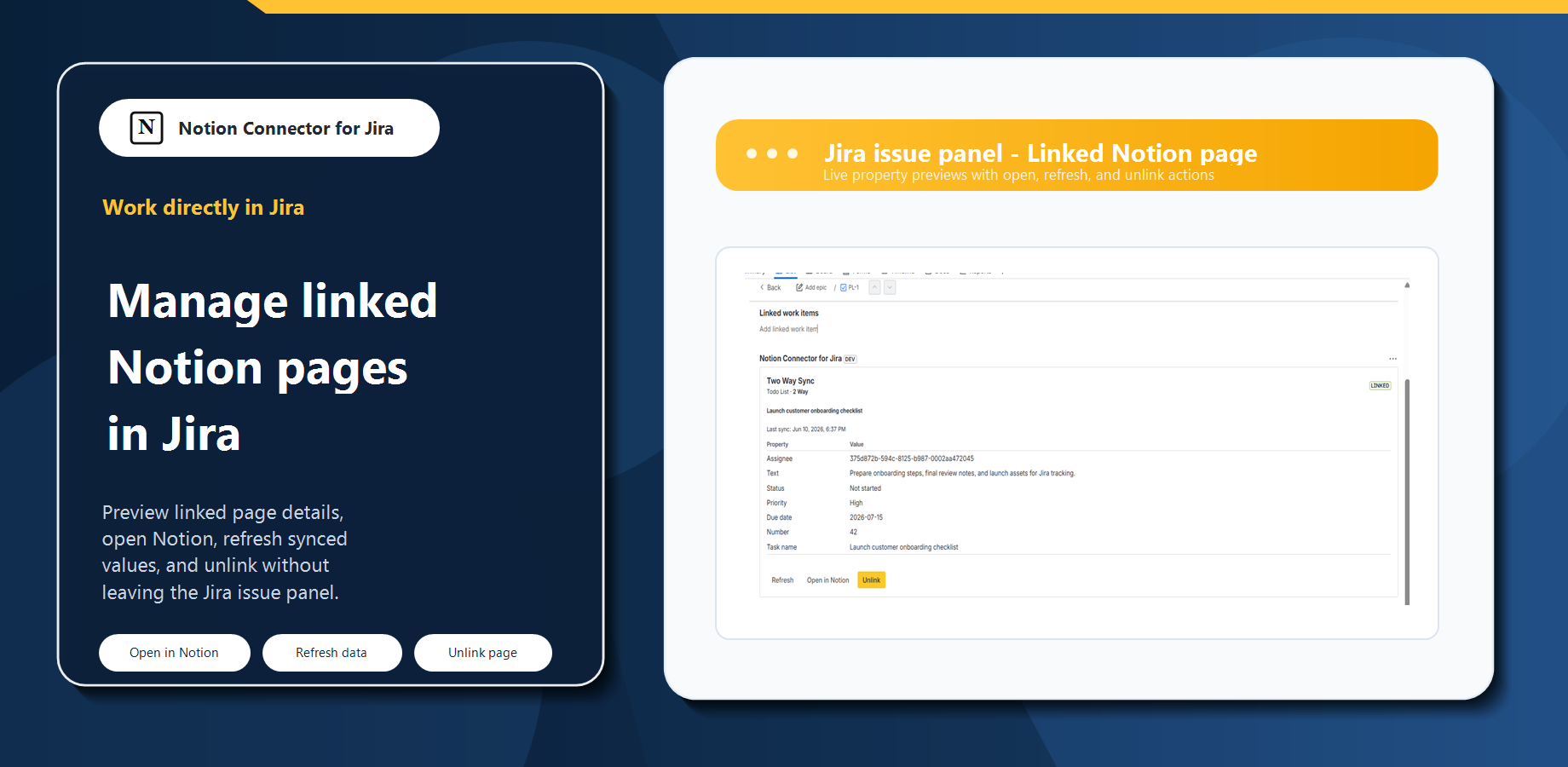
Task: Click the 'Open in Notion' pill on left card
Action: 175,653
